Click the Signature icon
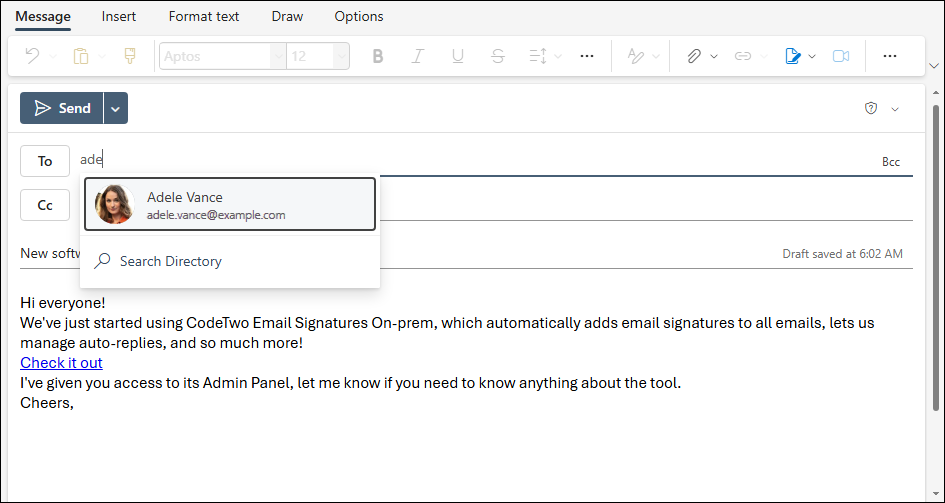The image size is (945, 503). pyautogui.click(x=793, y=56)
